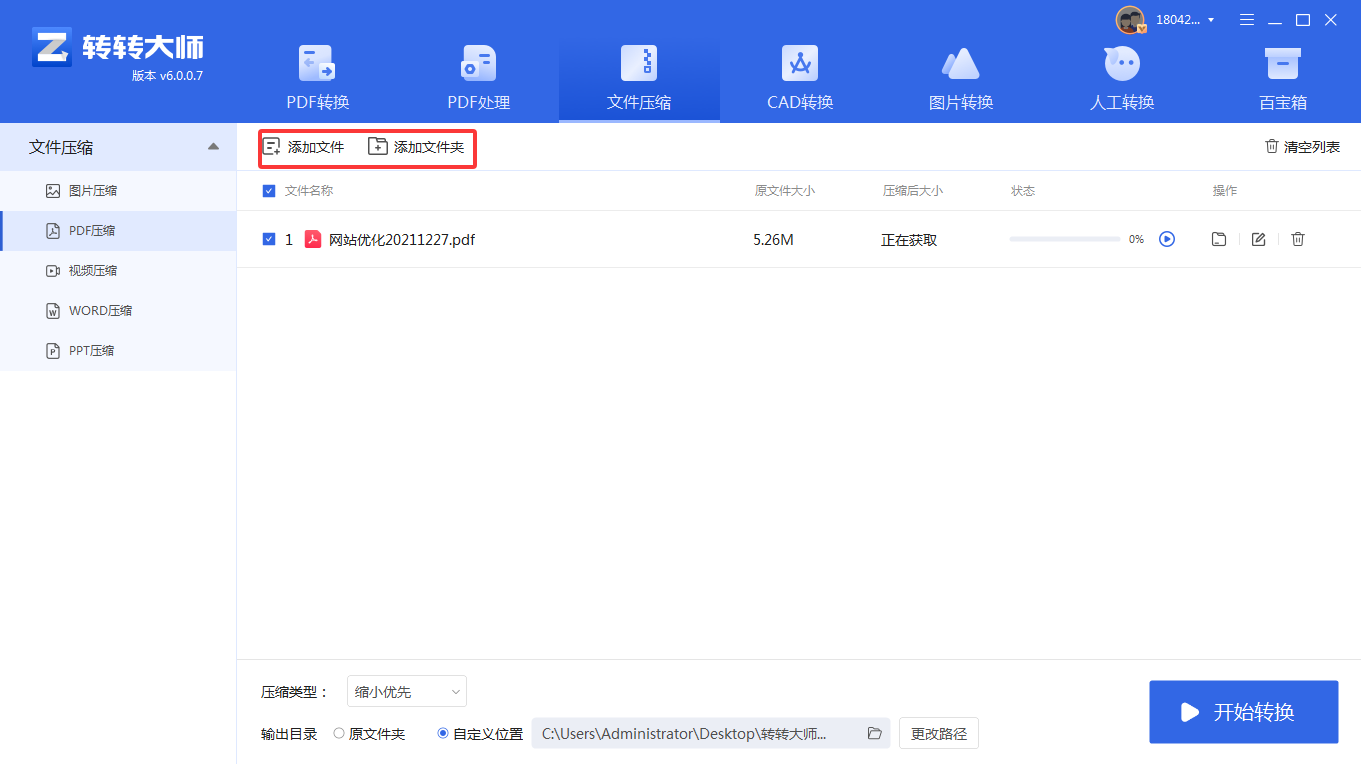Click the 开始转换 button
This screenshot has height=764, width=1361.
tap(1244, 712)
